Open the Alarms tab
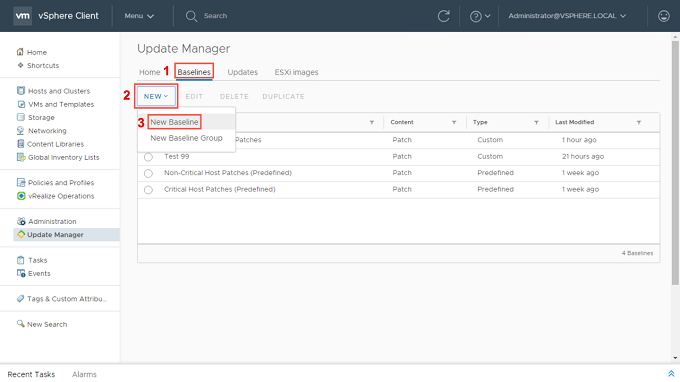This screenshot has height=382, width=680. click(x=84, y=374)
